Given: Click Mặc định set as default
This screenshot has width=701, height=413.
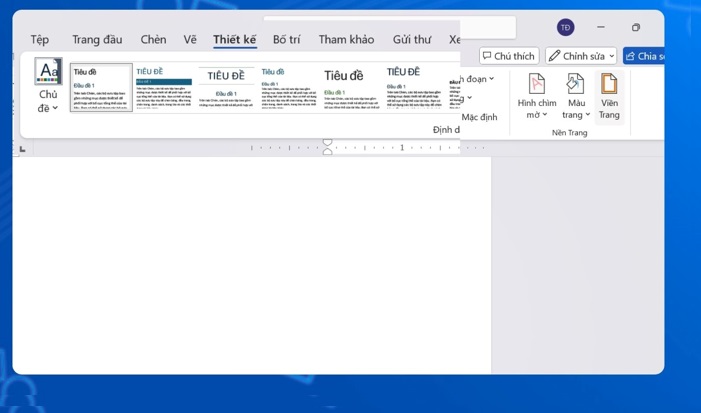Looking at the screenshot, I should [479, 118].
